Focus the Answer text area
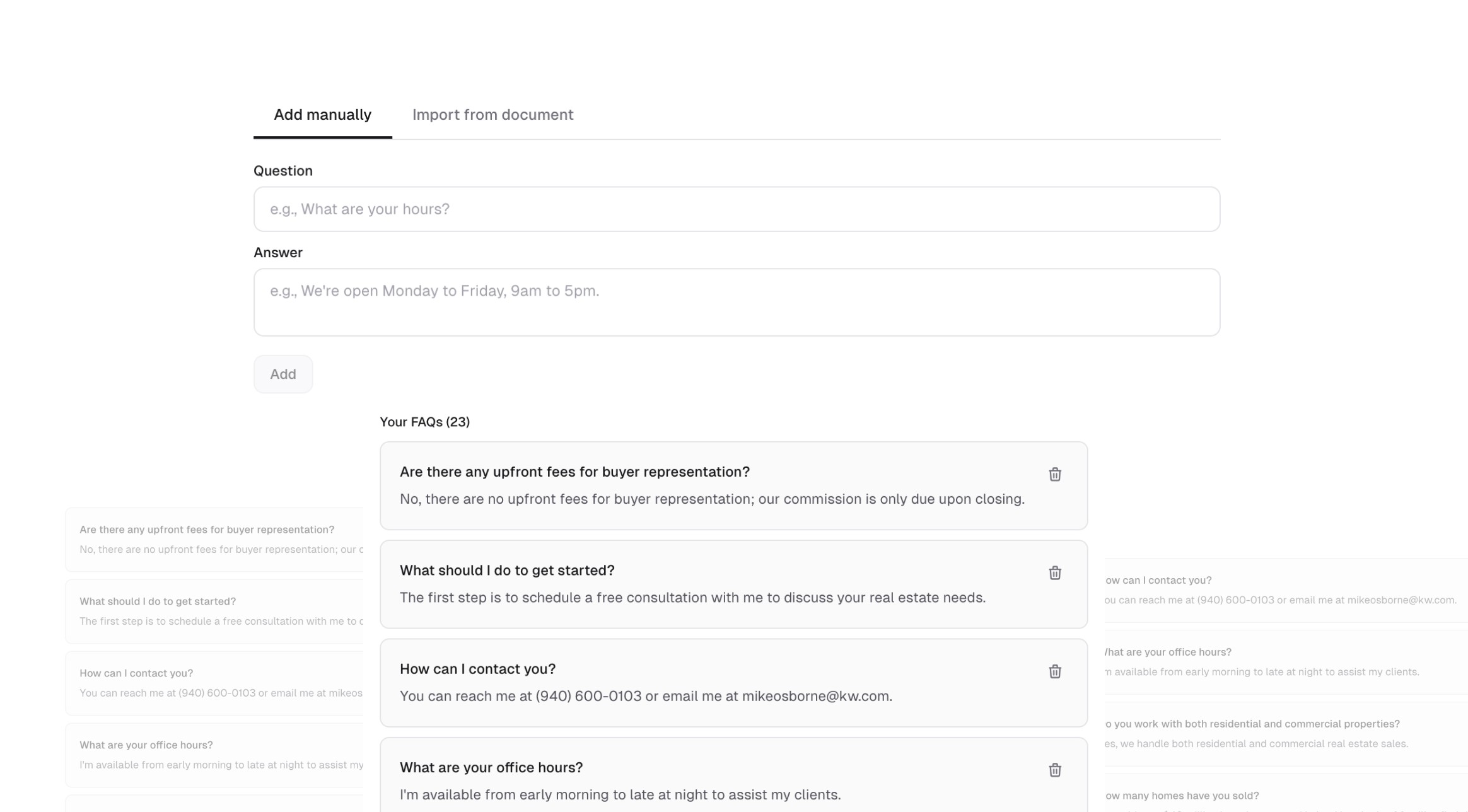 tap(736, 302)
